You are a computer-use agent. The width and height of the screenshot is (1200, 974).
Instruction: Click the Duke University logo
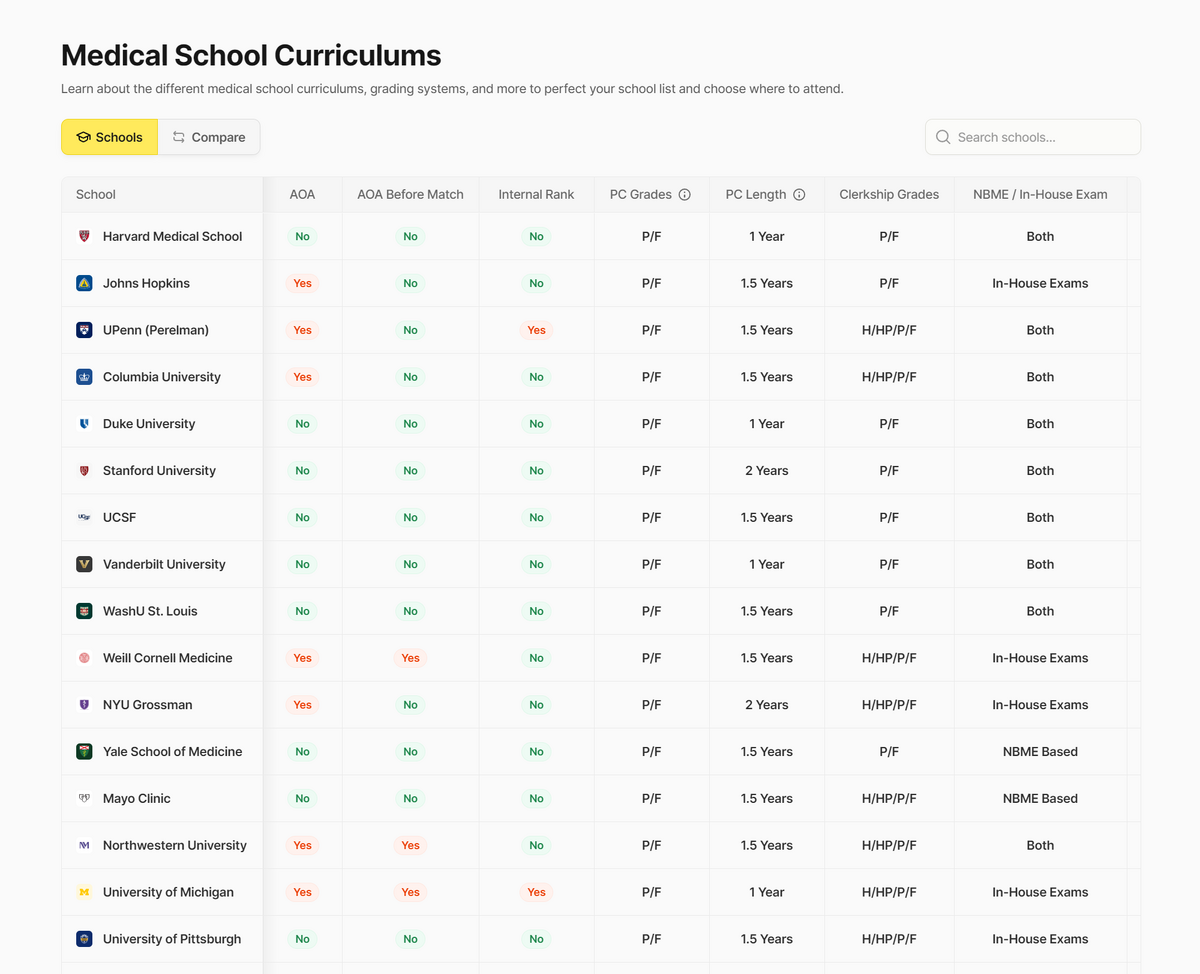click(x=84, y=424)
